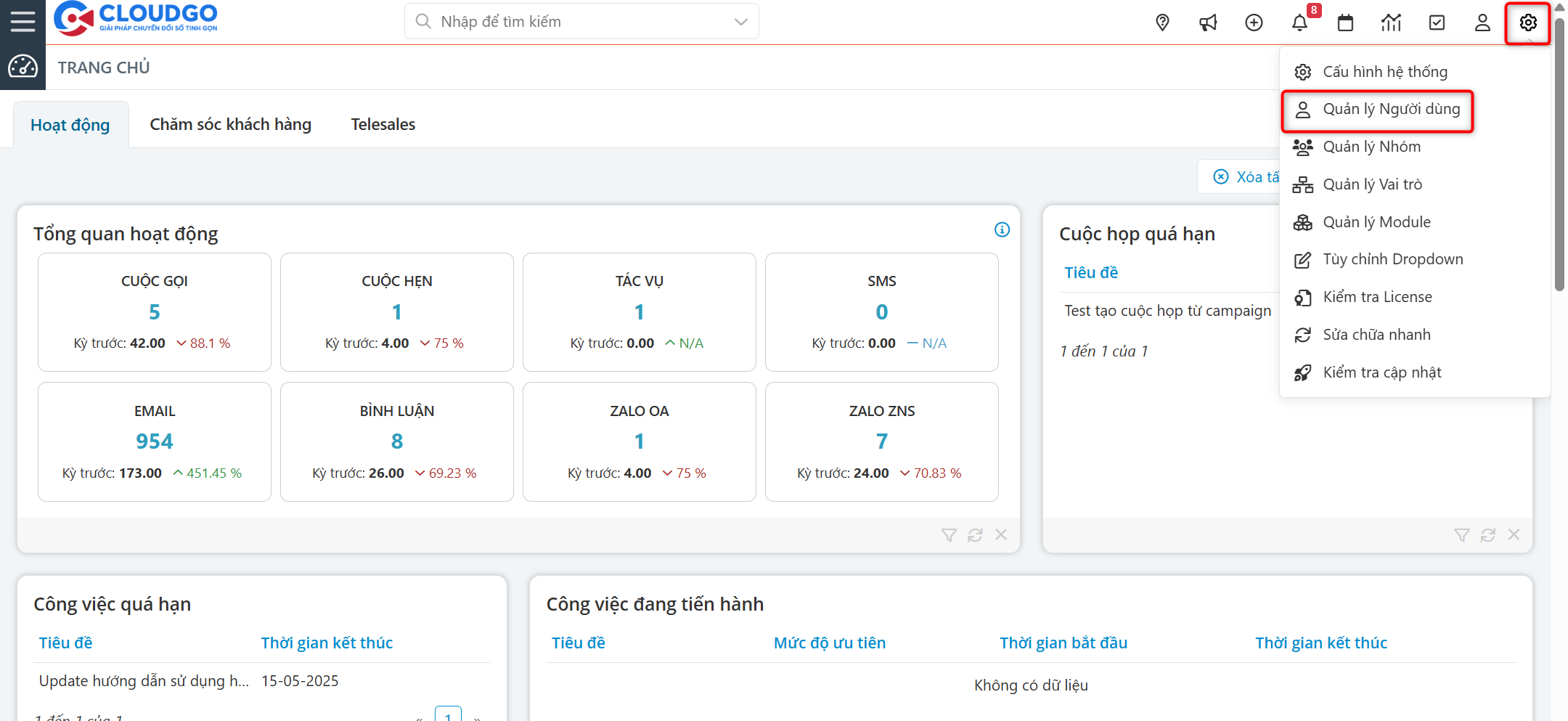Click the location pin icon
This screenshot has height=721, width=1568.
point(1162,23)
